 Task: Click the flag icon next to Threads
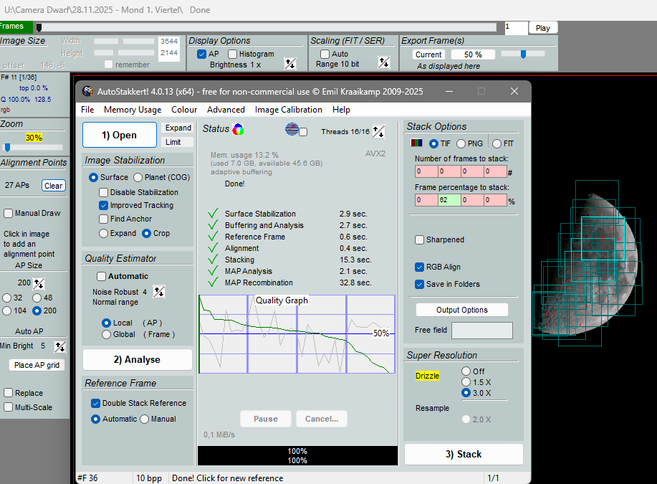(x=293, y=129)
